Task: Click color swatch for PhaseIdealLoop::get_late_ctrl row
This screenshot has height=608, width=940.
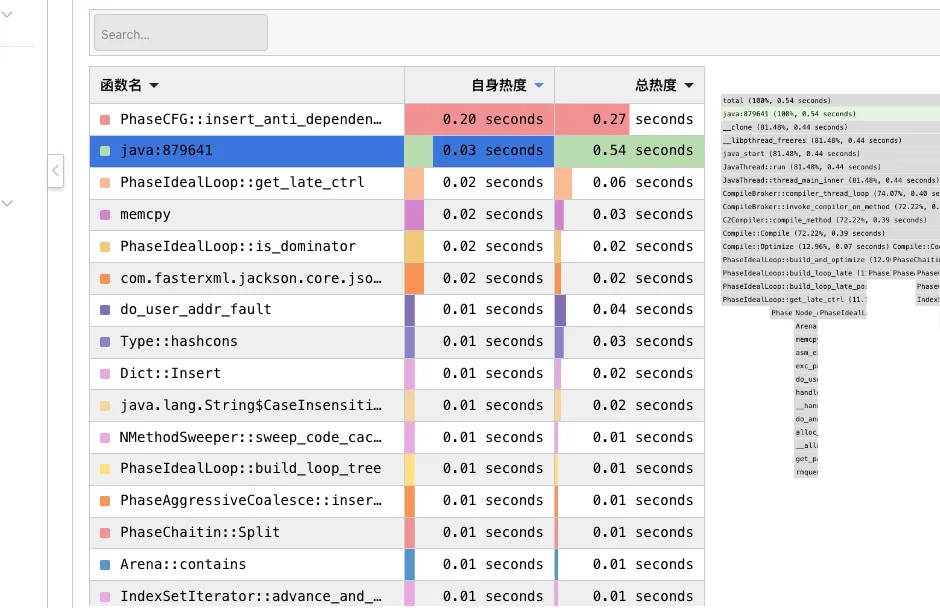Action: (x=105, y=183)
